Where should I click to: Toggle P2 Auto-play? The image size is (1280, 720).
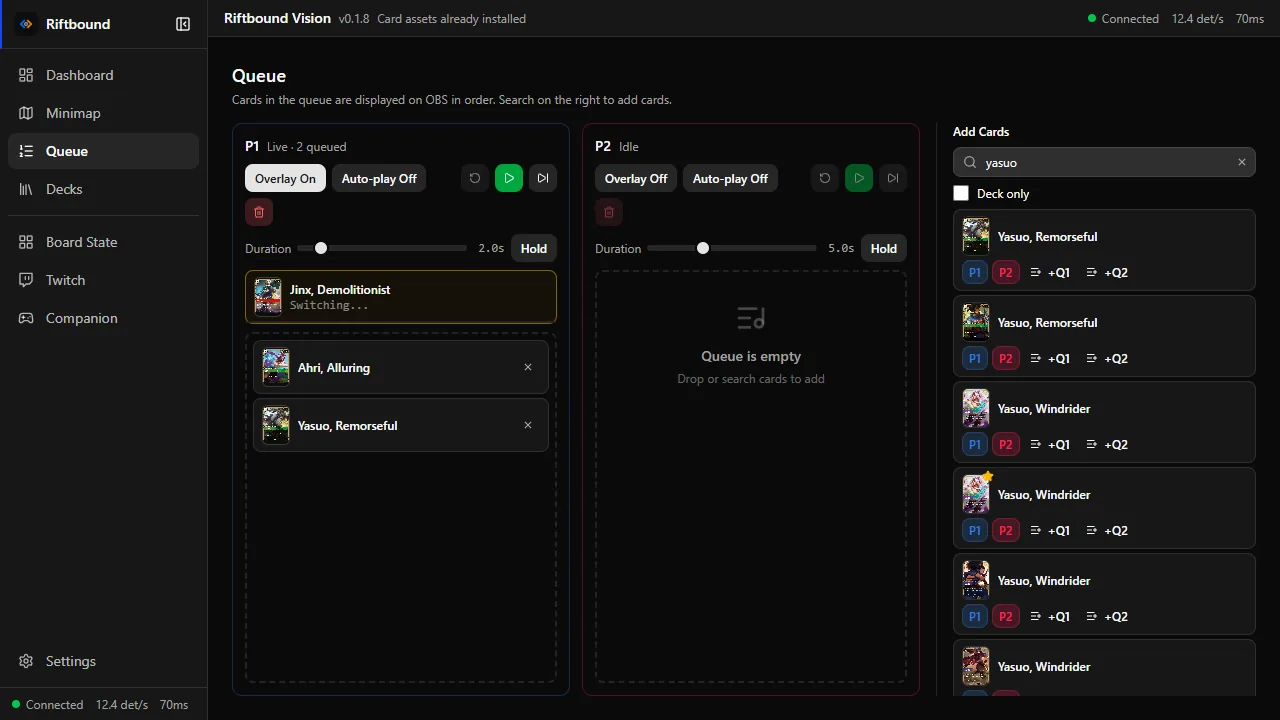point(730,179)
